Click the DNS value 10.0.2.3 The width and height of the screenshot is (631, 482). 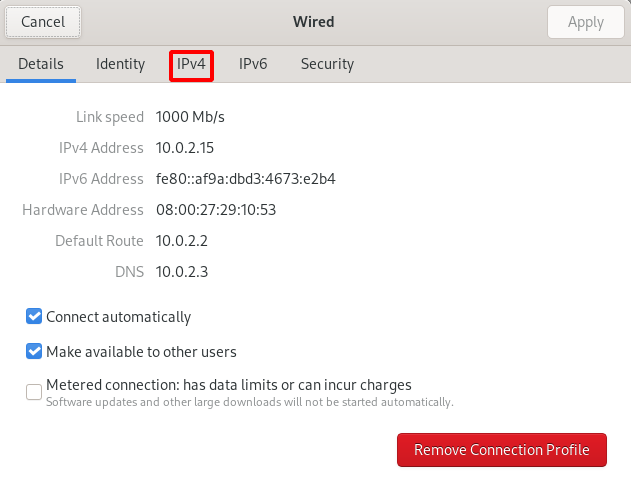181,272
